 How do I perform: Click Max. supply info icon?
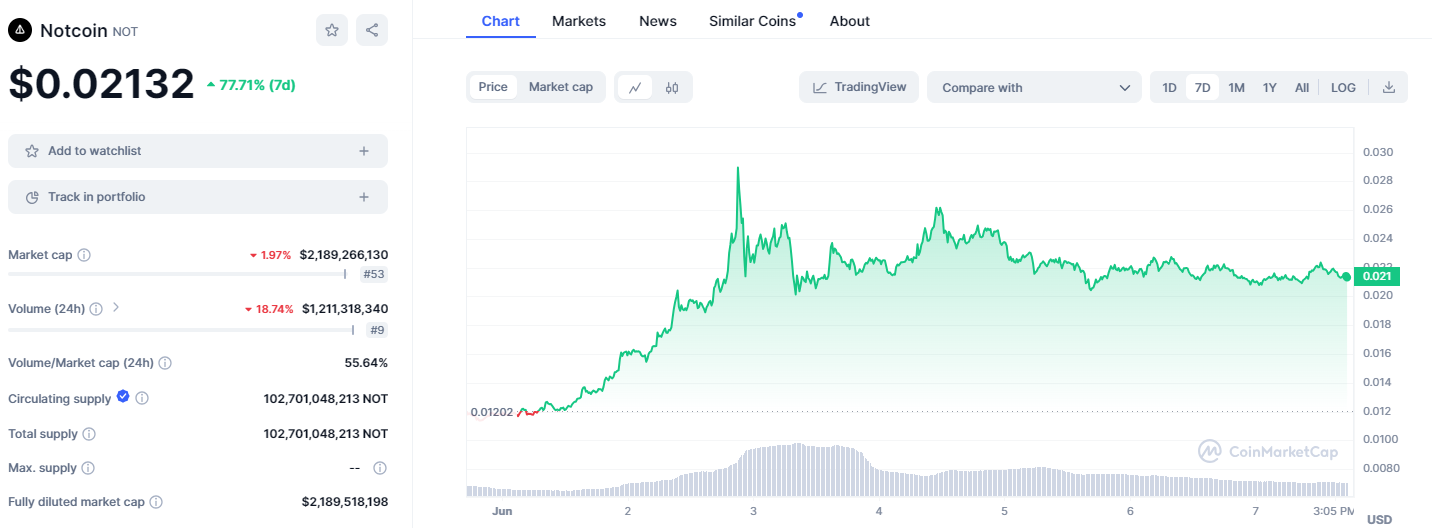click(x=88, y=468)
